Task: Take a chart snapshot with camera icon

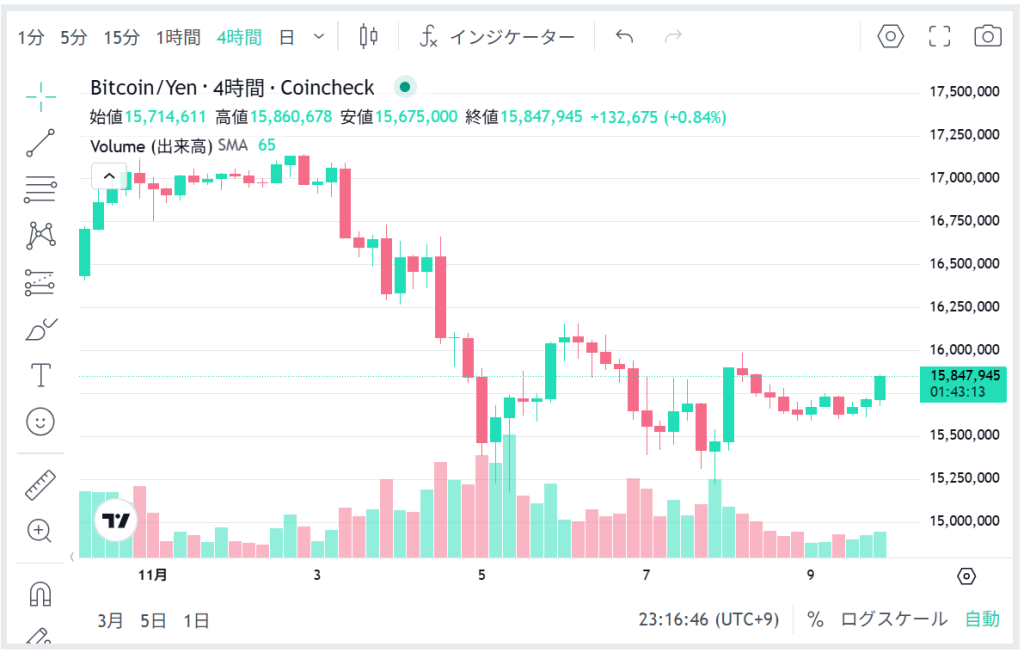Action: pyautogui.click(x=988, y=37)
